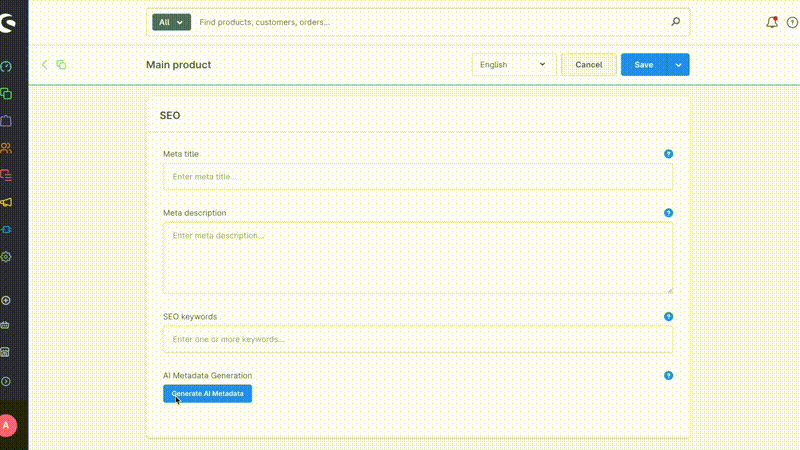800x450 pixels.
Task: Go back using the left arrow
Action: pos(44,65)
